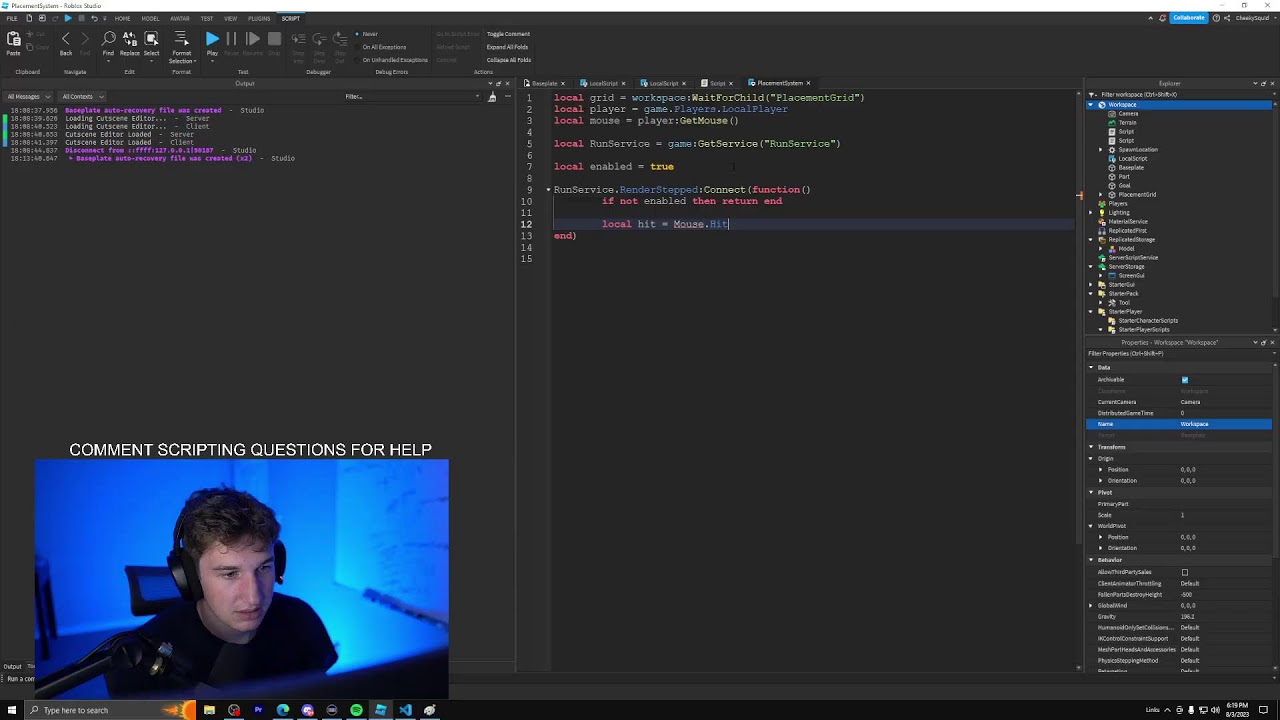
Task: Open the FILE menu
Action: point(12,18)
